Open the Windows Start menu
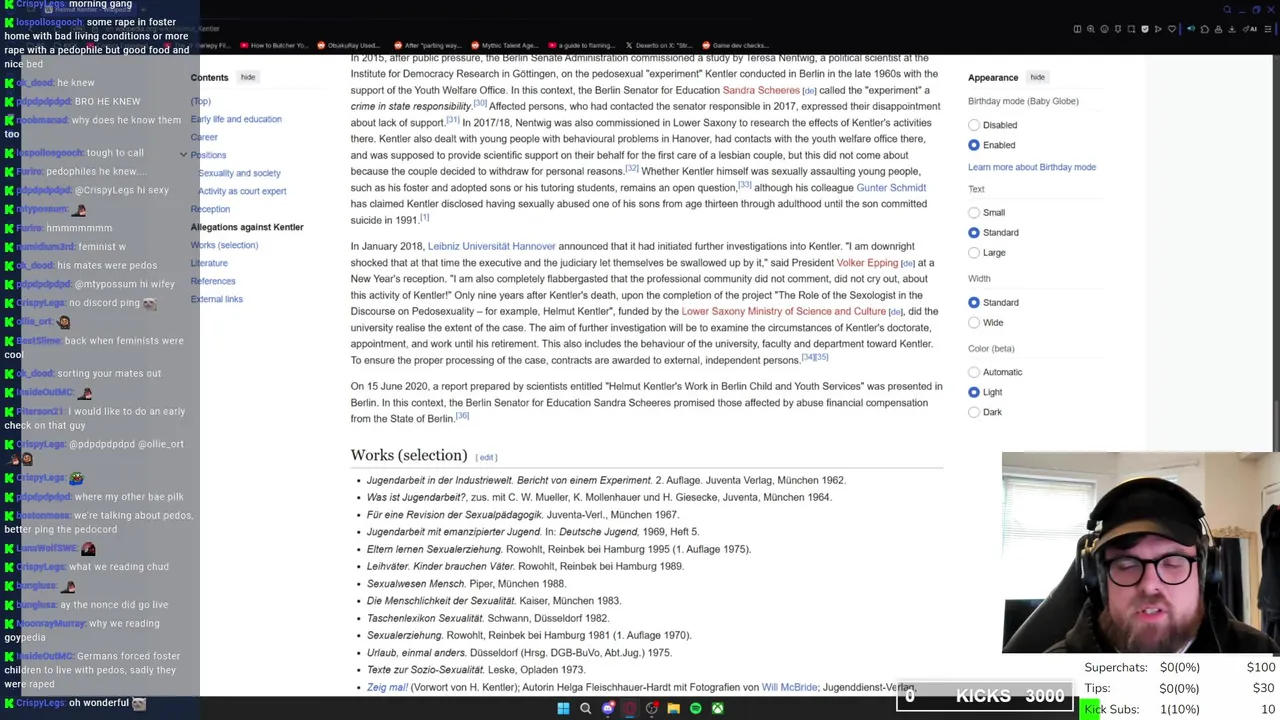 click(x=563, y=708)
